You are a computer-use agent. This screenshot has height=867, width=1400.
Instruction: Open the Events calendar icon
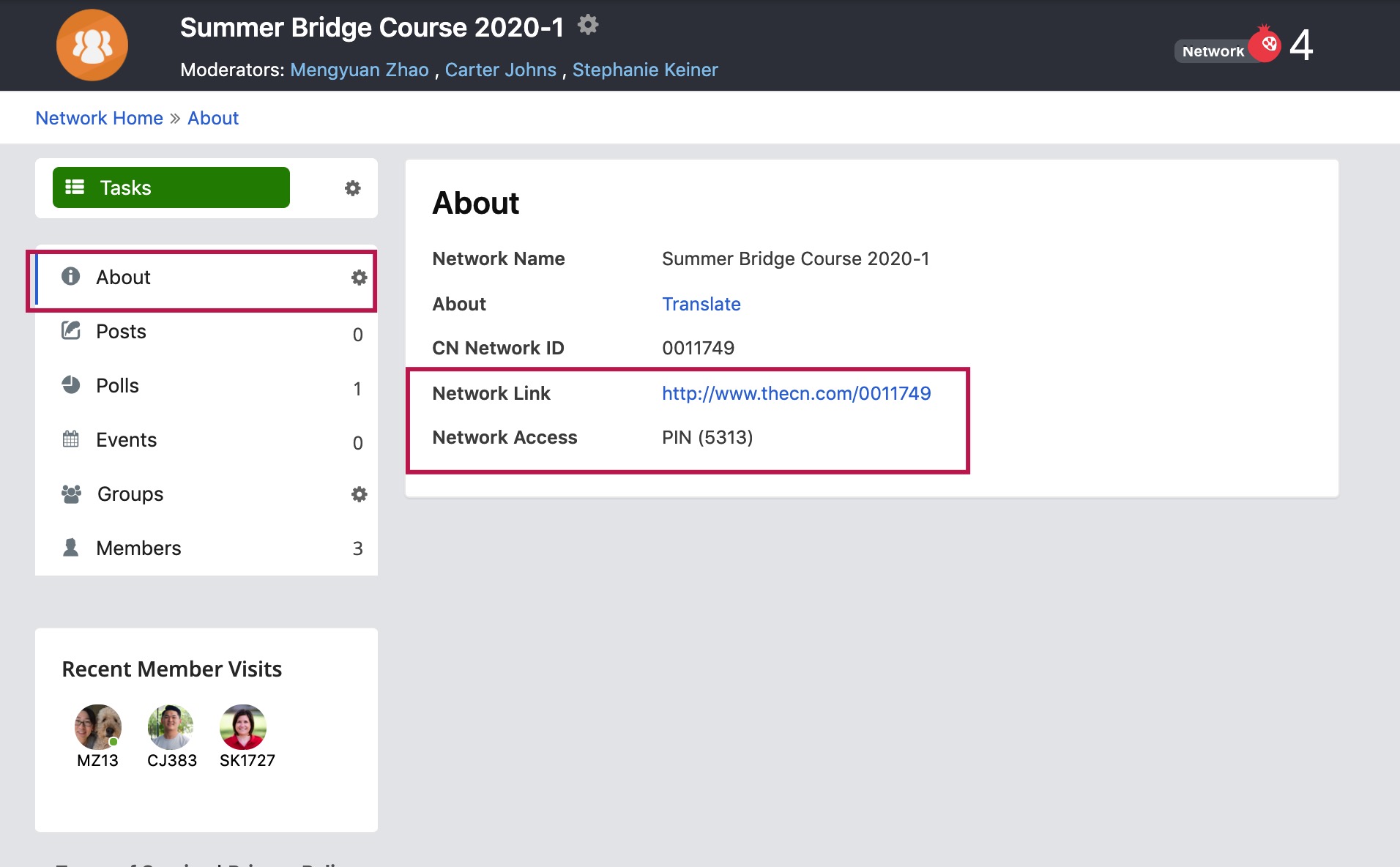click(x=70, y=439)
